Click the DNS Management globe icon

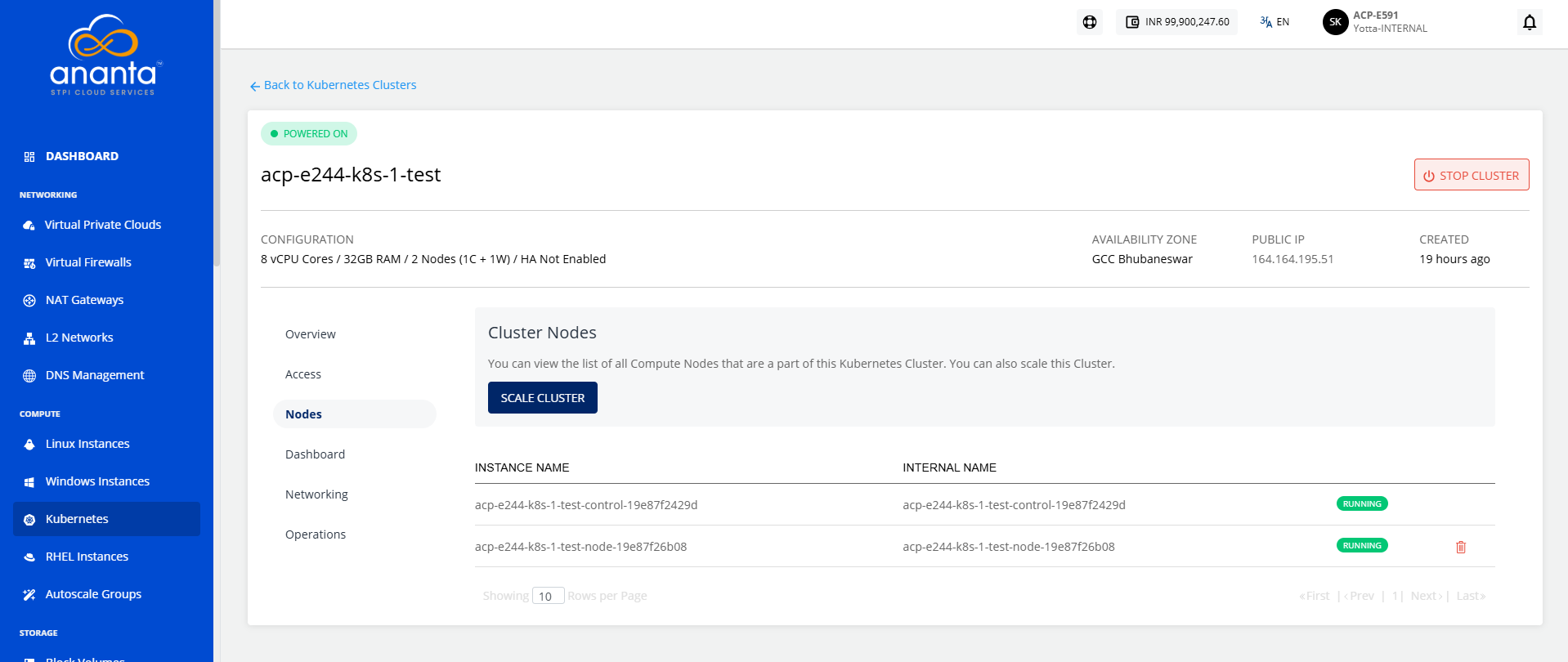[x=29, y=375]
